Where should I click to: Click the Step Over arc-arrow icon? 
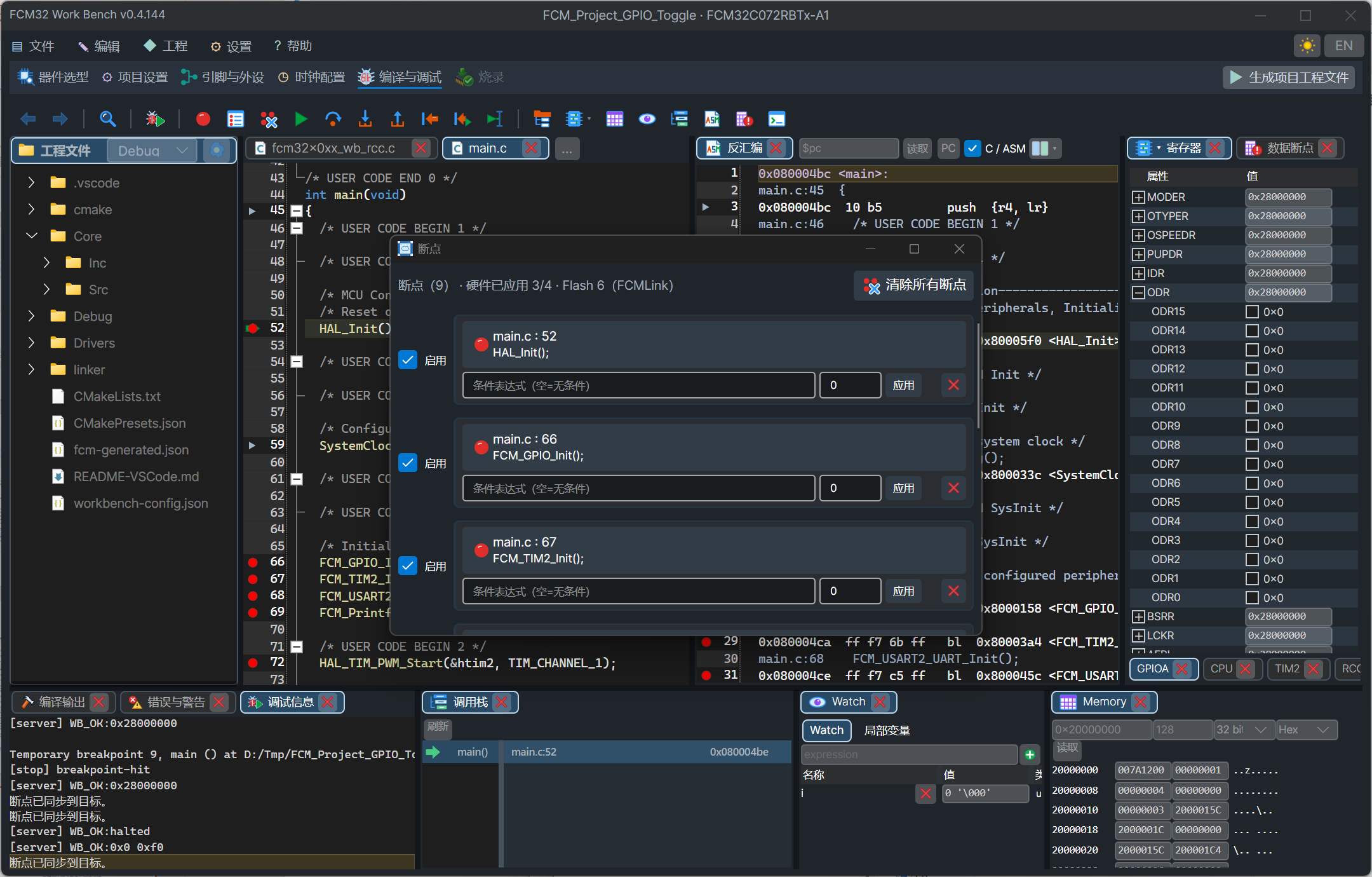pyautogui.click(x=333, y=119)
